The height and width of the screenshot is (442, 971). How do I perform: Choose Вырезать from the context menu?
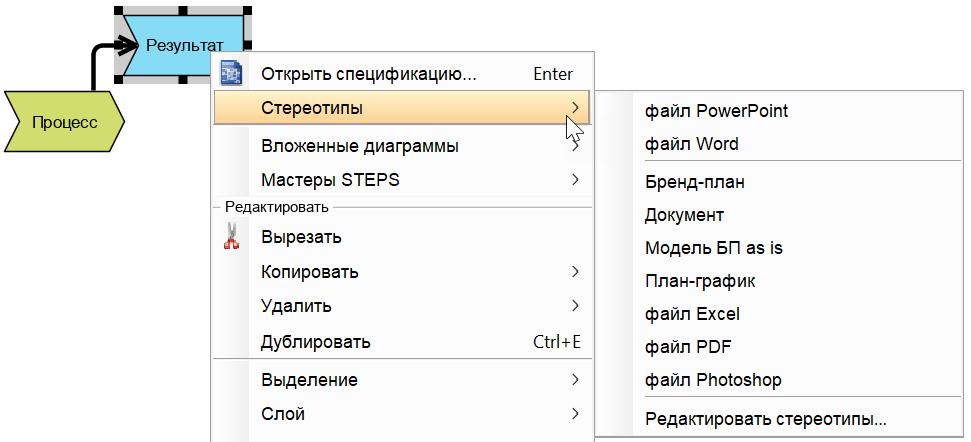tap(302, 238)
